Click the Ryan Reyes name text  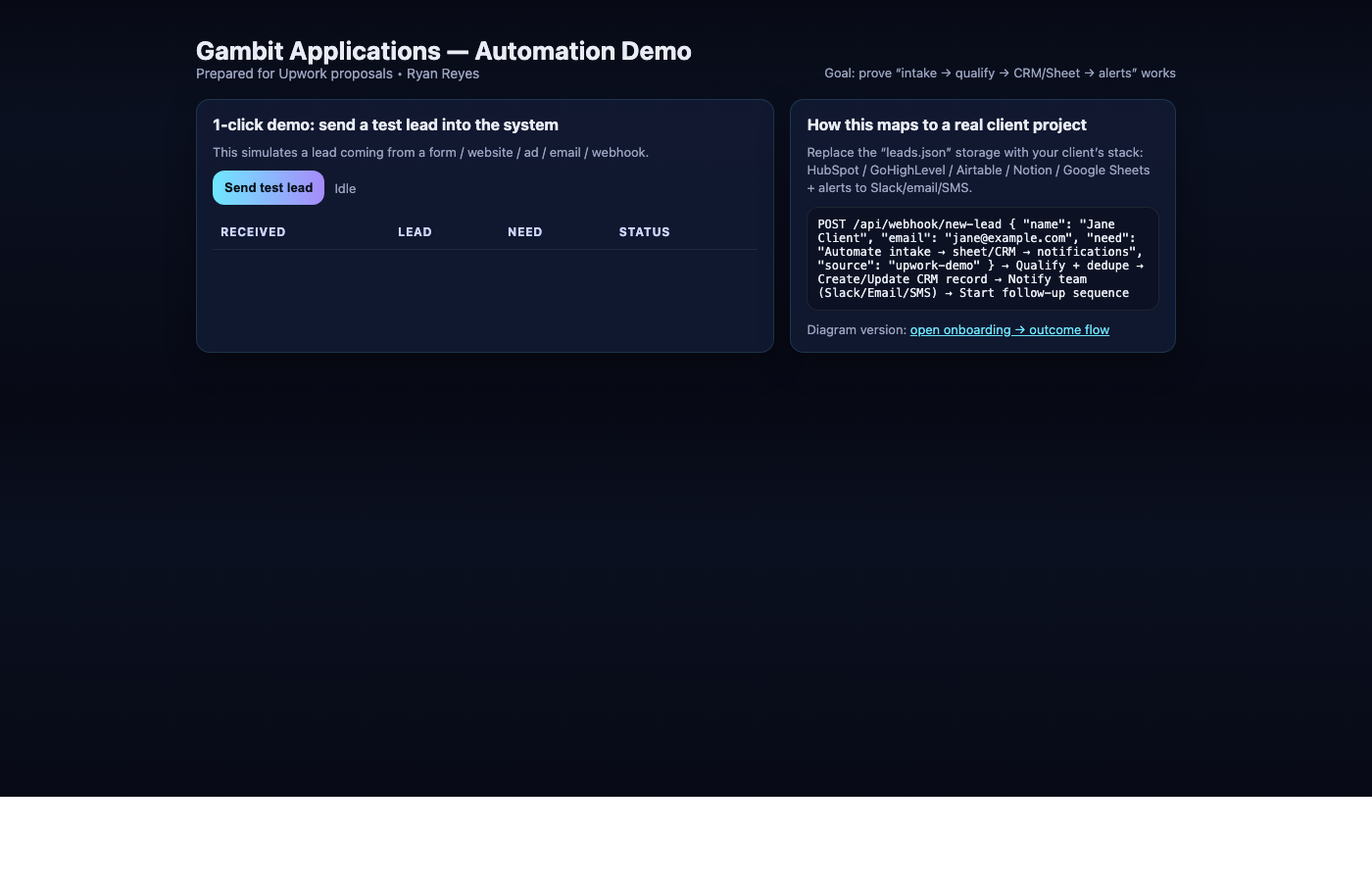(x=443, y=74)
